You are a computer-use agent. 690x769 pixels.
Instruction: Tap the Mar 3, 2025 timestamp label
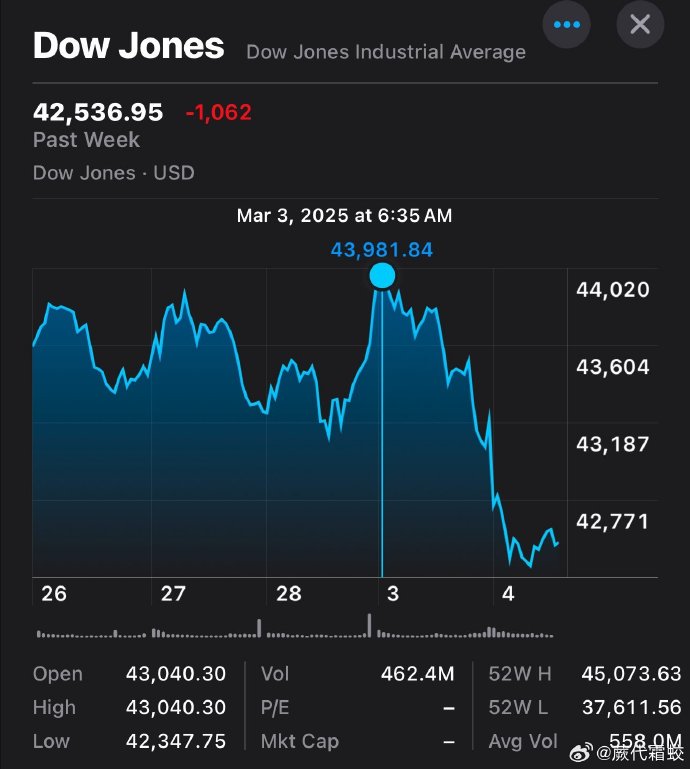[x=344, y=215]
